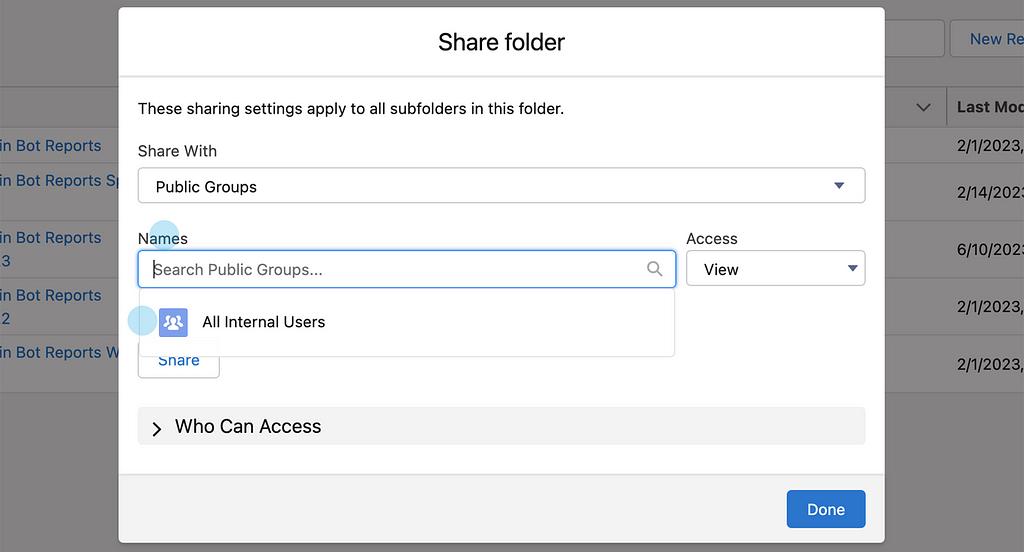This screenshot has width=1024, height=552.
Task: Open the Access dropdown set to View
Action: tap(775, 269)
